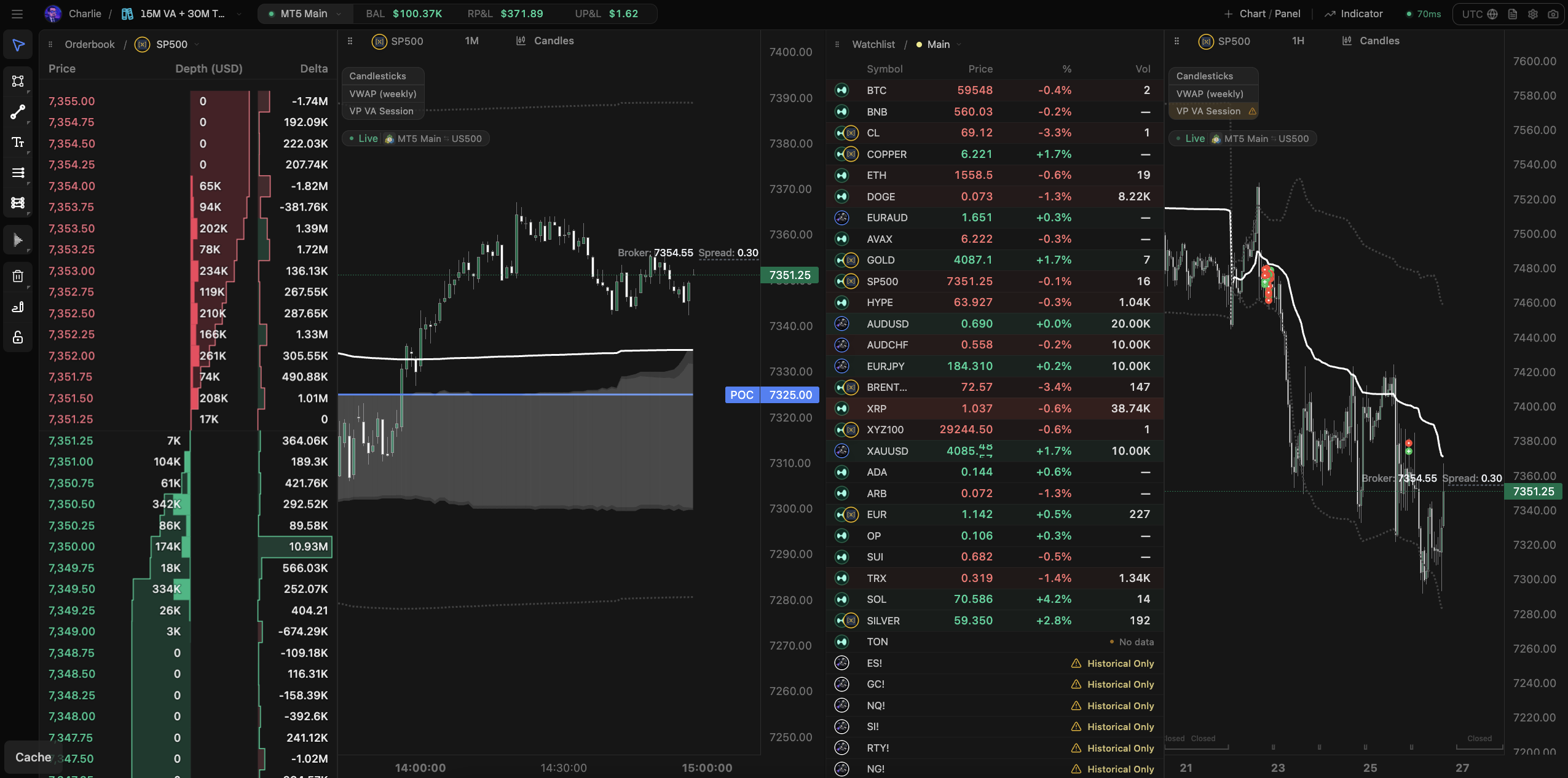
Task: Click the 7351.25 current price tag on 1M chart
Action: (790, 275)
